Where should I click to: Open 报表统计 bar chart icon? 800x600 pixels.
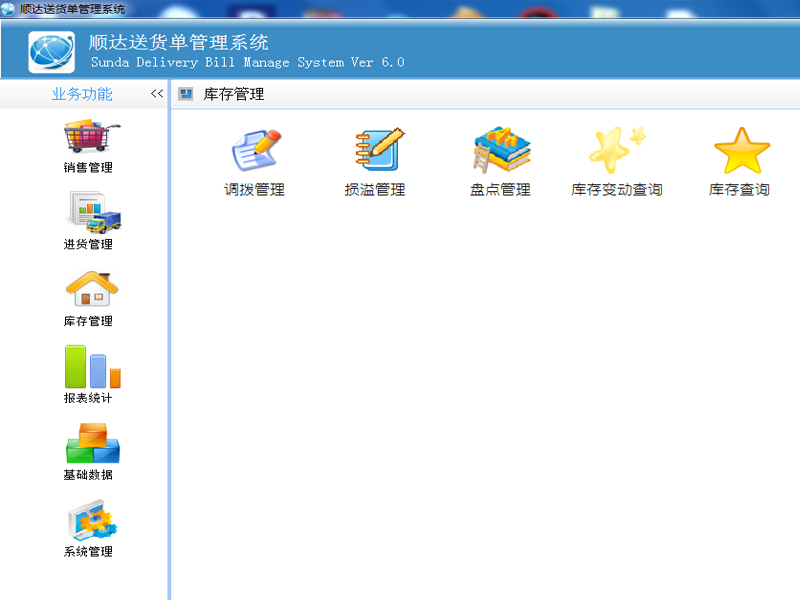[x=92, y=366]
